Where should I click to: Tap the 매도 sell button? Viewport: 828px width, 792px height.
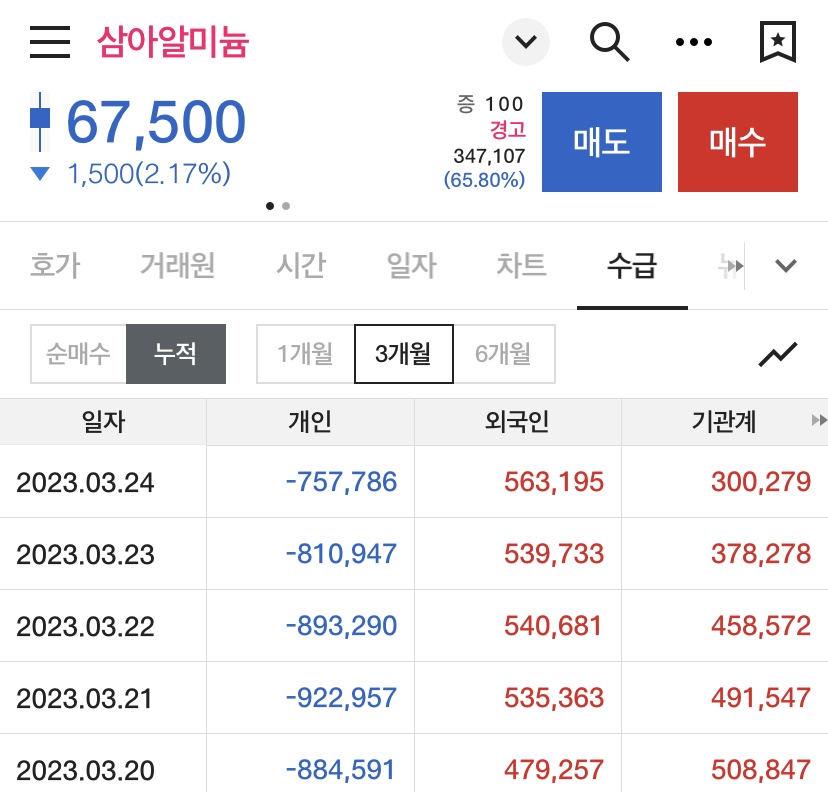(x=601, y=142)
